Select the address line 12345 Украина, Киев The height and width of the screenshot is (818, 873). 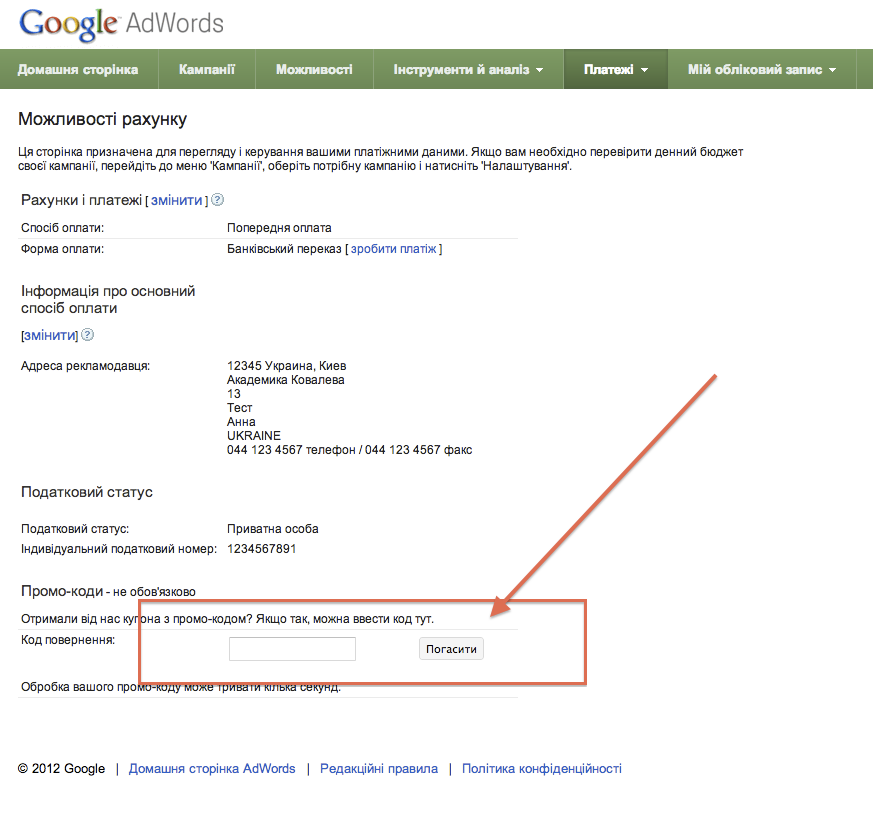[x=287, y=366]
